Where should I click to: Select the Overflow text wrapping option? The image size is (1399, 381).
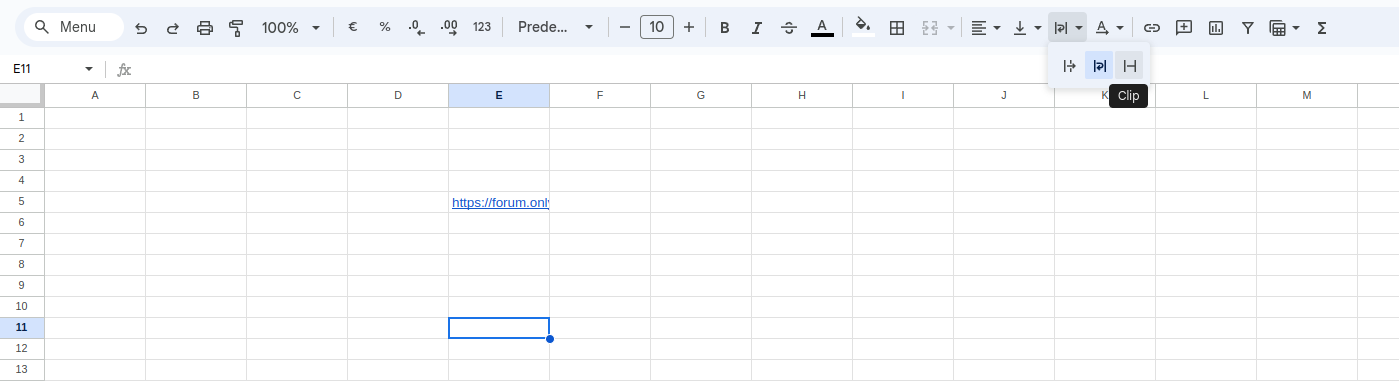1070,66
